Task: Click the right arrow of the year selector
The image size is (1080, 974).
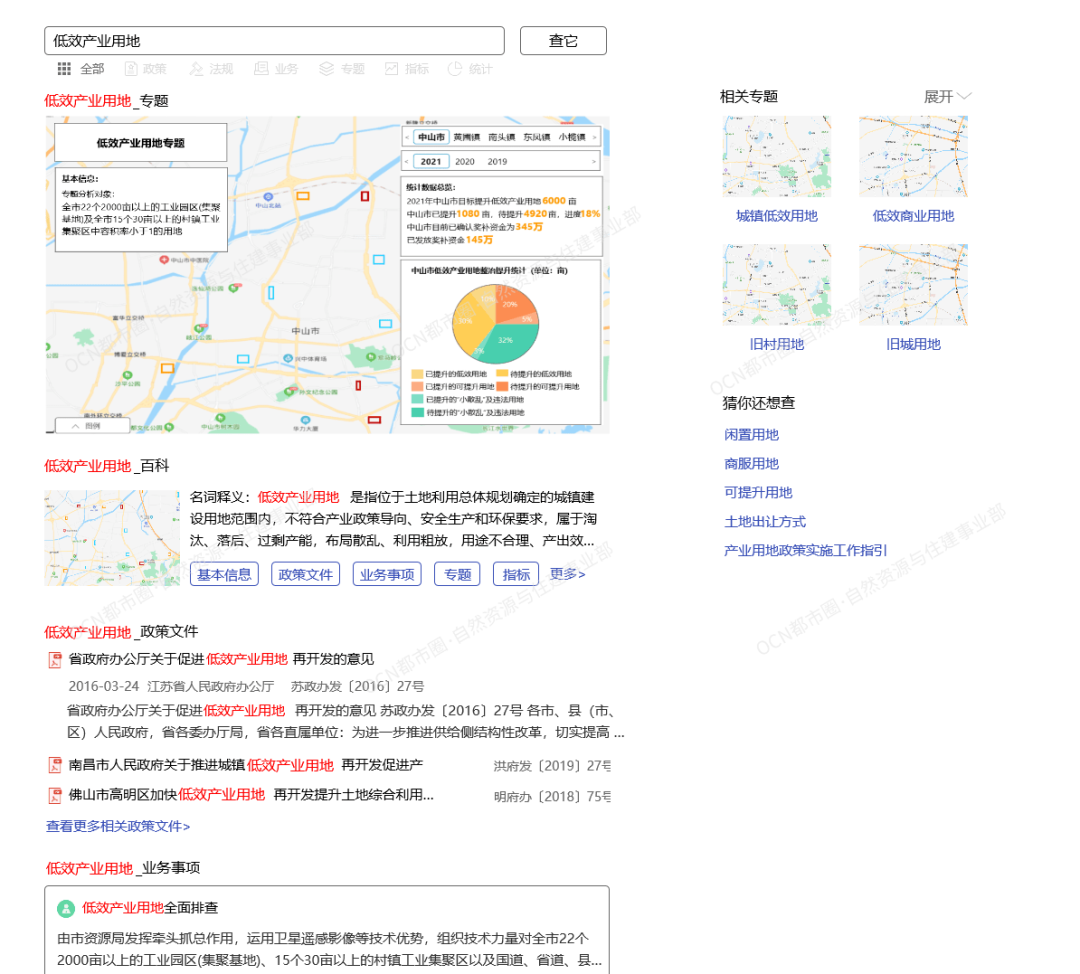Action: pos(594,161)
